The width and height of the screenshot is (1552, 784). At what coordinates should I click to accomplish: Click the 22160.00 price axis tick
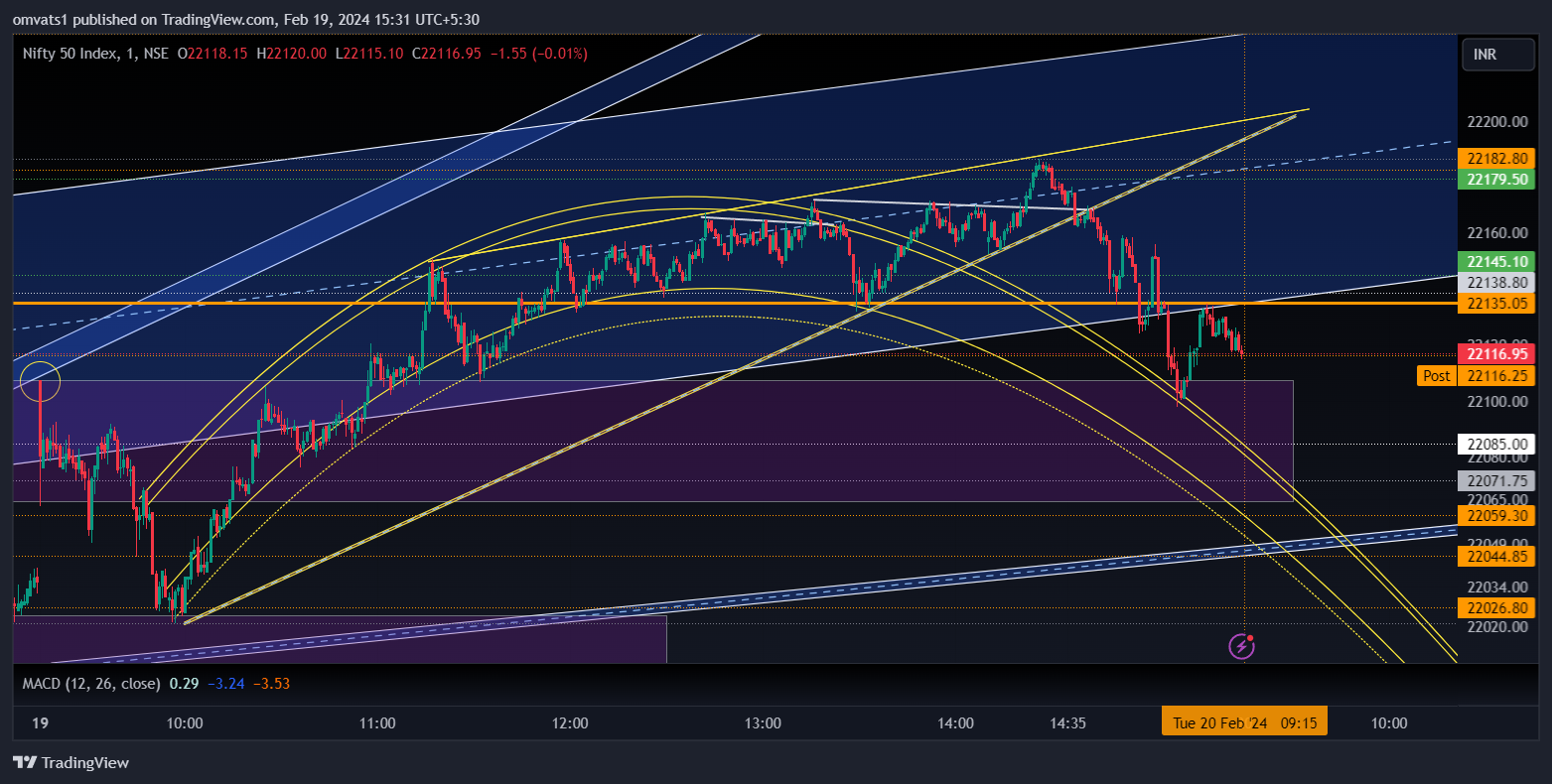tap(1496, 234)
